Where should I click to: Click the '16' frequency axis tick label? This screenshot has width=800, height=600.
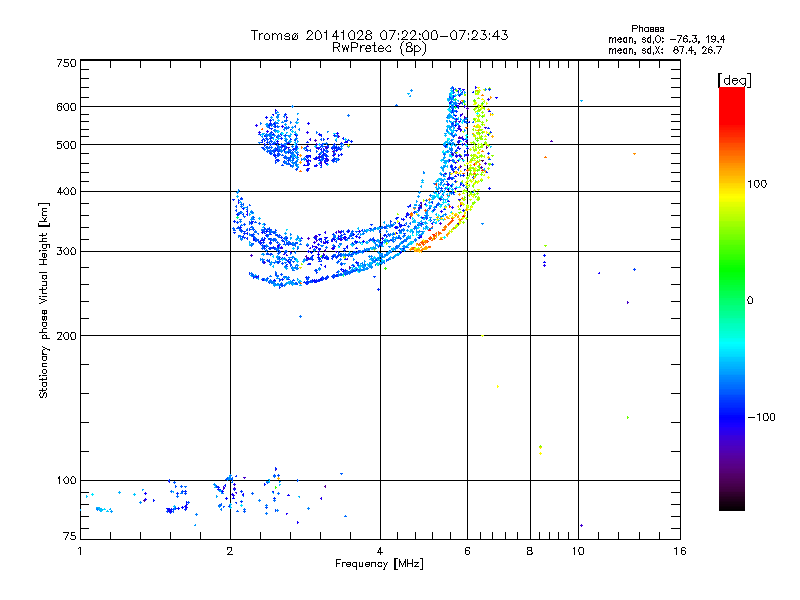680,551
